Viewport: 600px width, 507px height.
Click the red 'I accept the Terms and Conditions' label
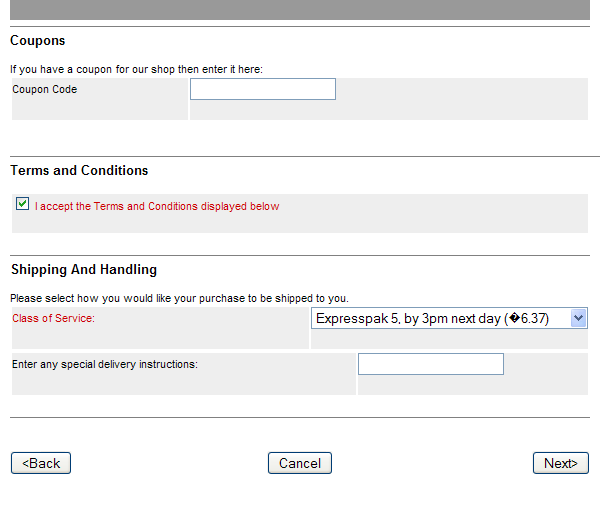(157, 206)
